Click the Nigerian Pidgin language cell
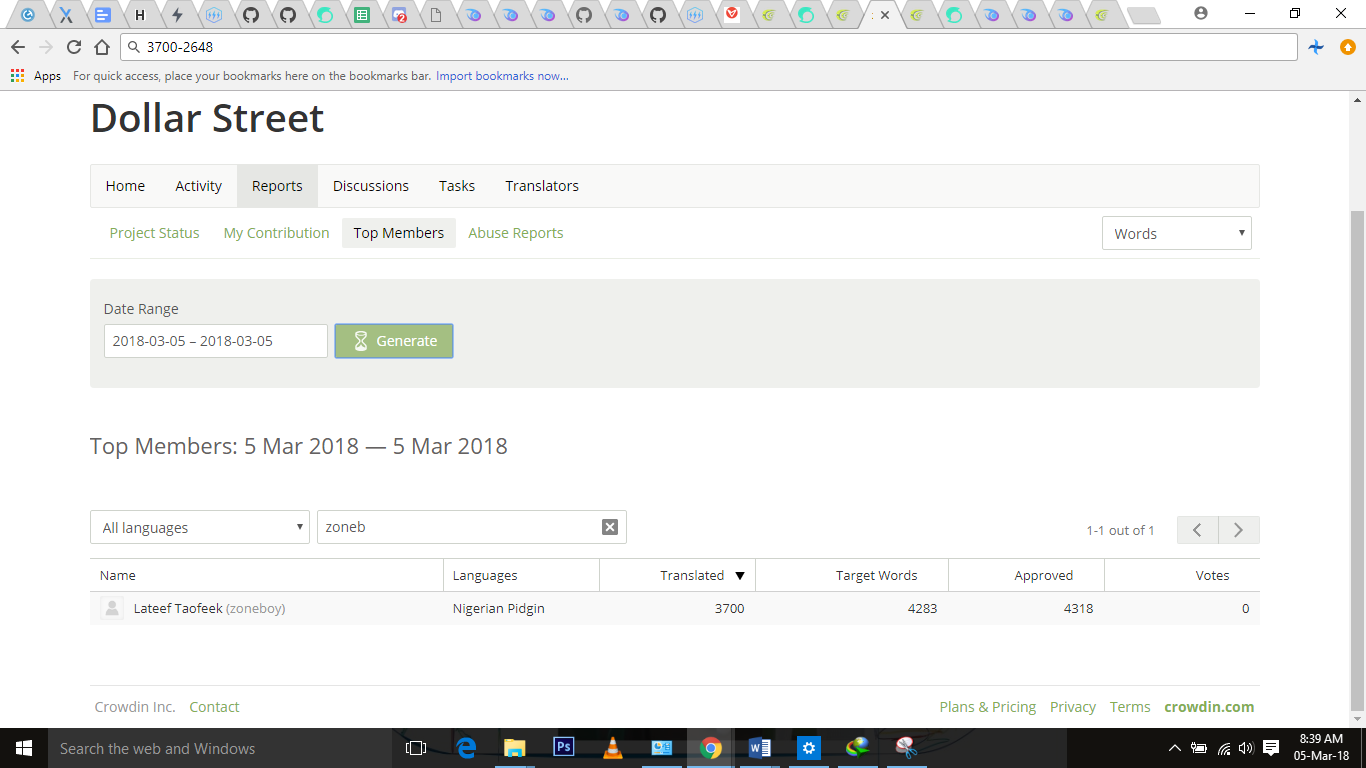 [x=498, y=608]
